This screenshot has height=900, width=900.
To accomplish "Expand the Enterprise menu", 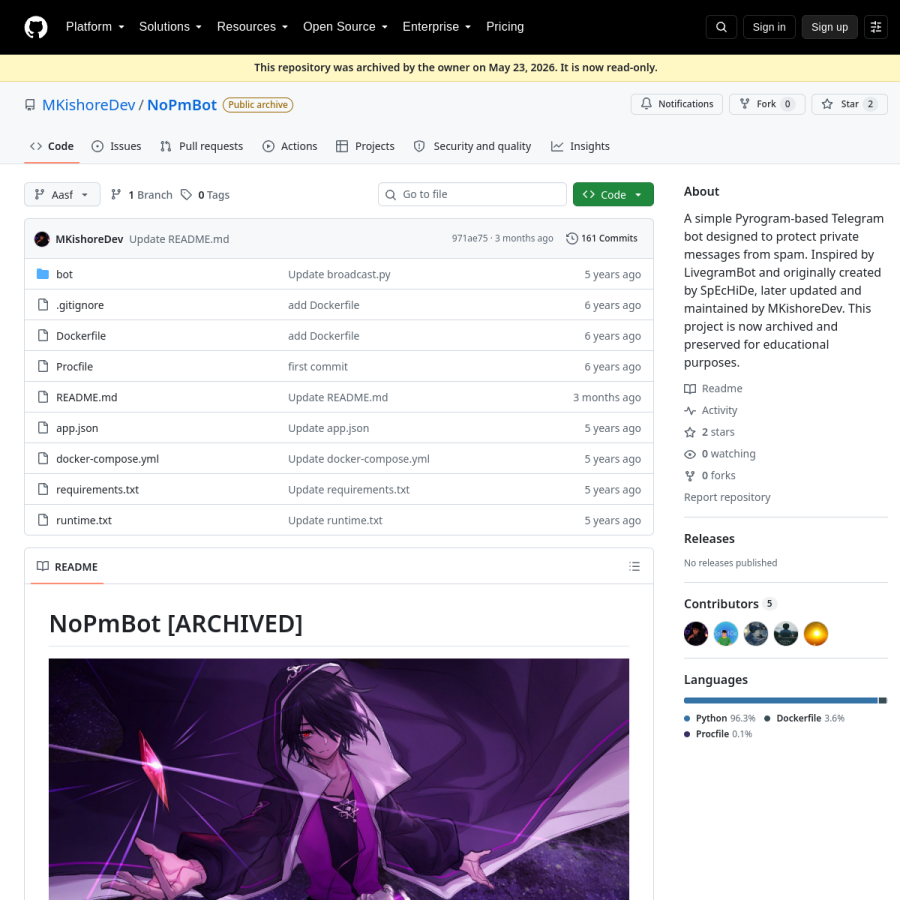I will pos(437,27).
